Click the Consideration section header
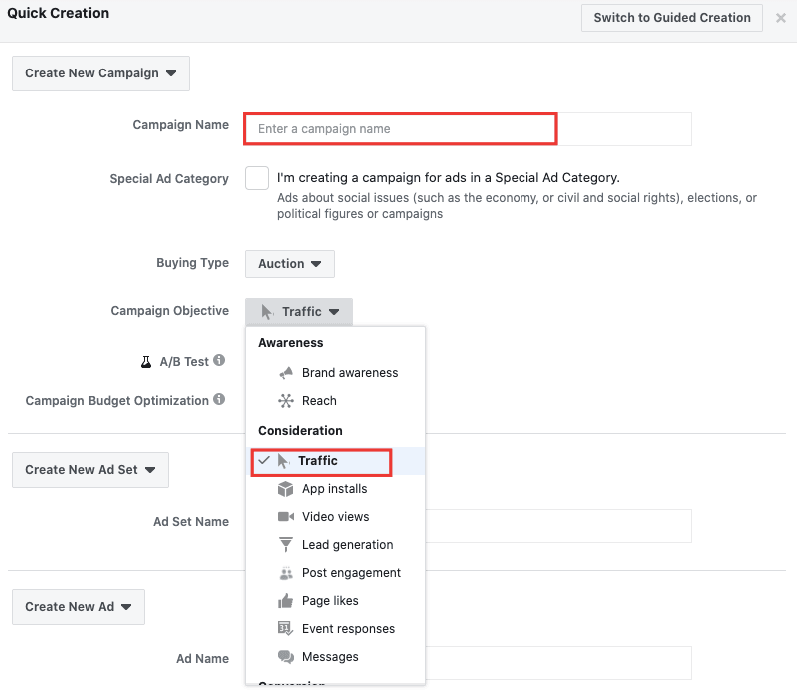This screenshot has width=797, height=692. coord(300,431)
